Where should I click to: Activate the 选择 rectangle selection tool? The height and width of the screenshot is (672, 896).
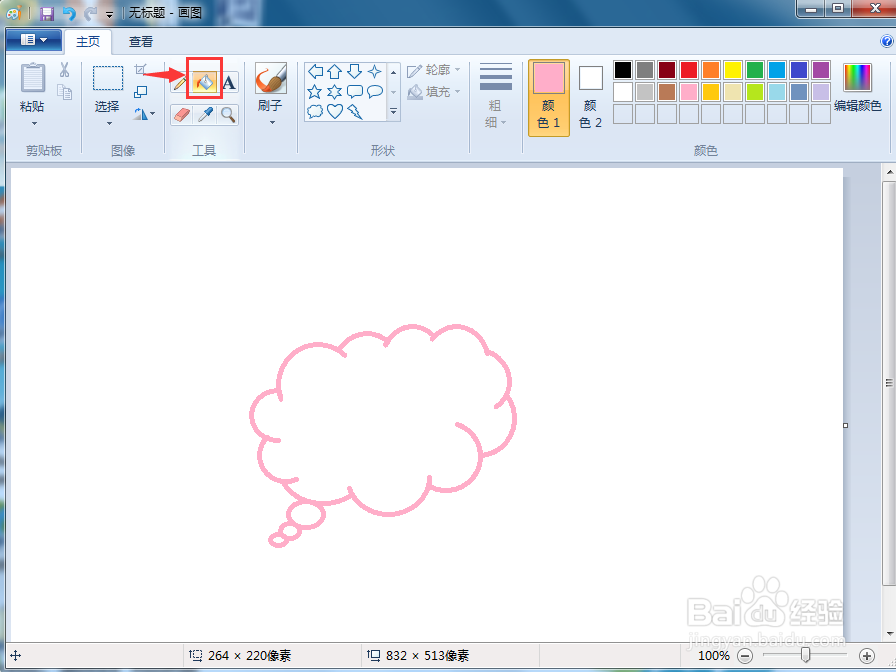click(107, 78)
